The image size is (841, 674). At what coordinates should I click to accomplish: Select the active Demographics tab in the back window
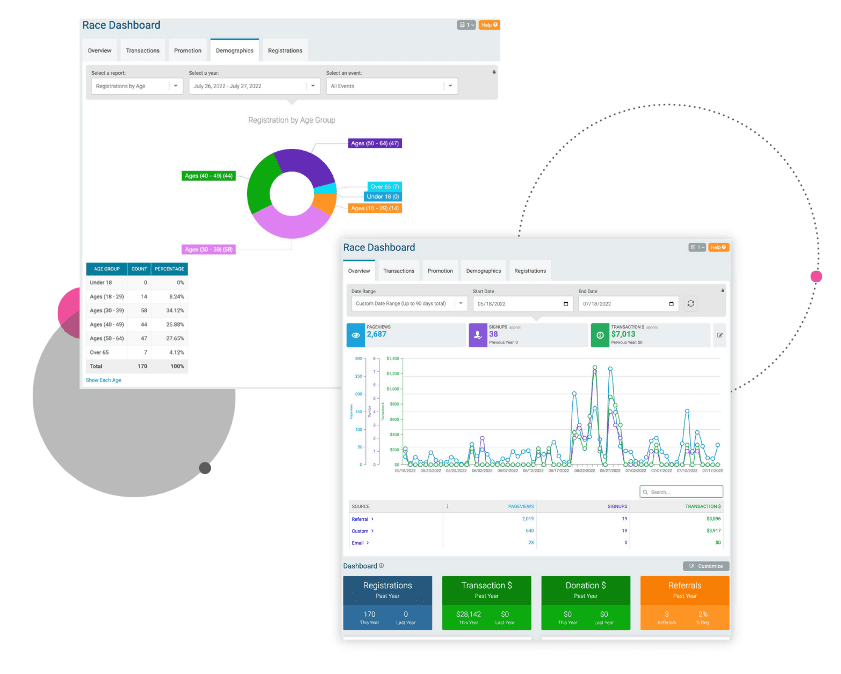point(234,50)
